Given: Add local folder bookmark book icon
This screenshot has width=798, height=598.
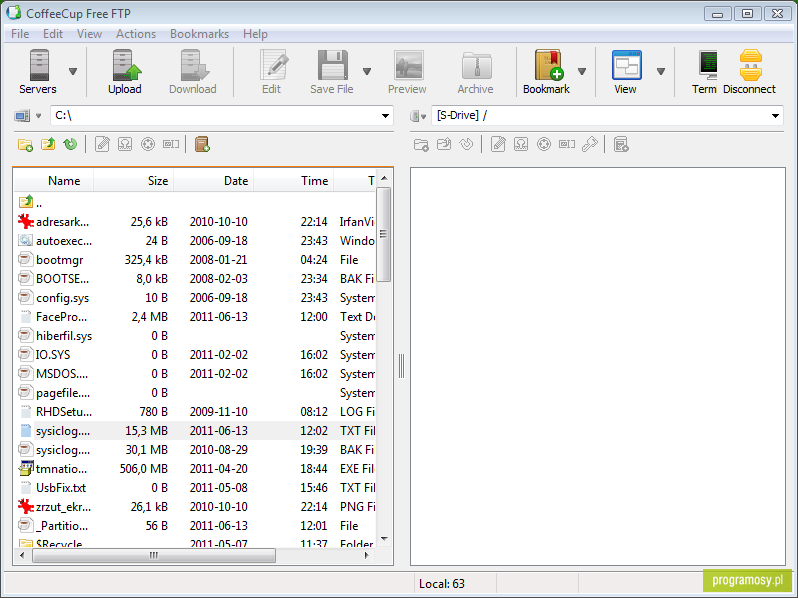Looking at the screenshot, I should (x=202, y=145).
